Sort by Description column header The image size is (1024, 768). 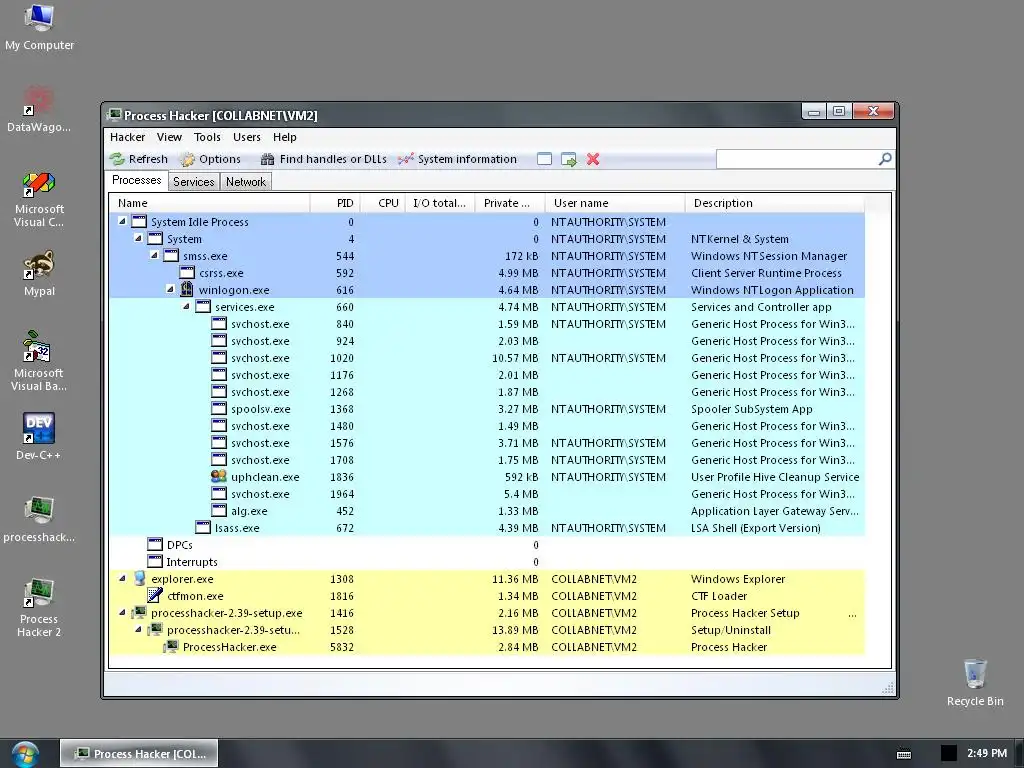775,203
